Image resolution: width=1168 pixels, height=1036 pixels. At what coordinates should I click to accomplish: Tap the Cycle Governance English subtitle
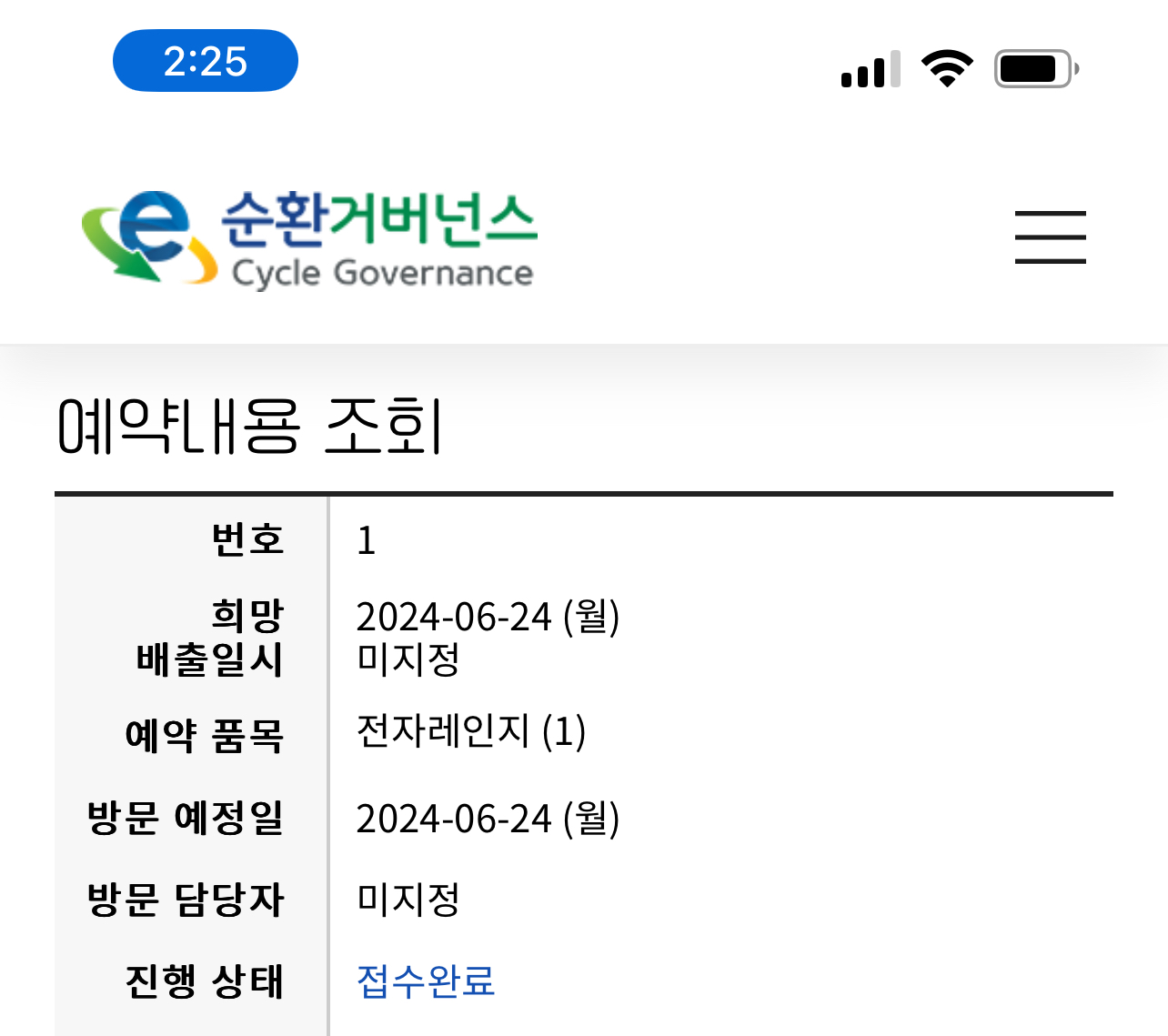(x=382, y=274)
